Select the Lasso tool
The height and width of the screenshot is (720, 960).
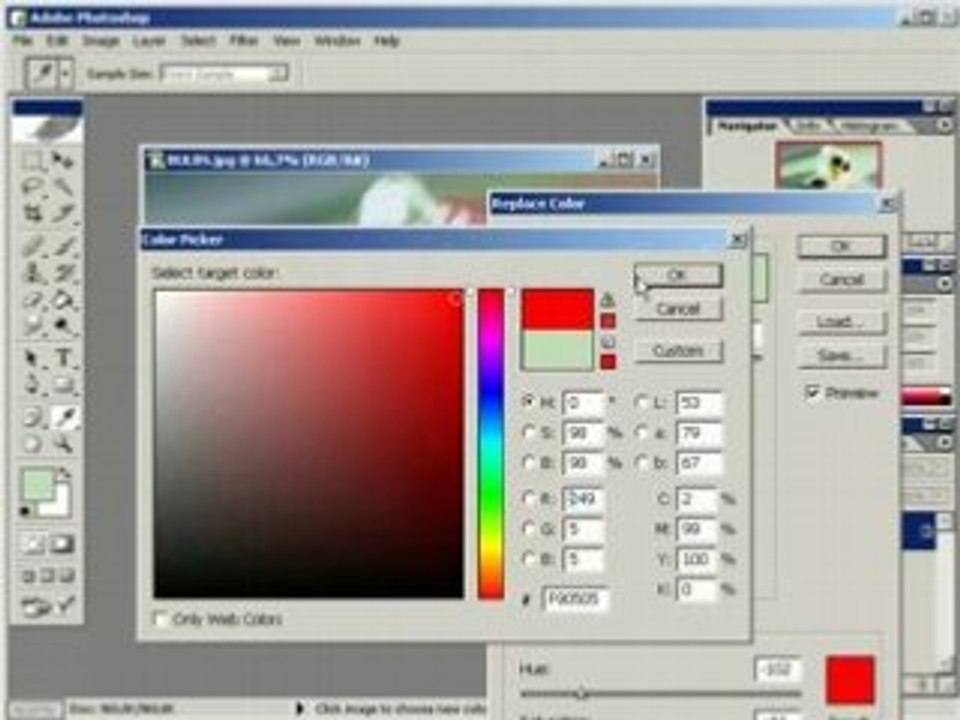tap(32, 187)
